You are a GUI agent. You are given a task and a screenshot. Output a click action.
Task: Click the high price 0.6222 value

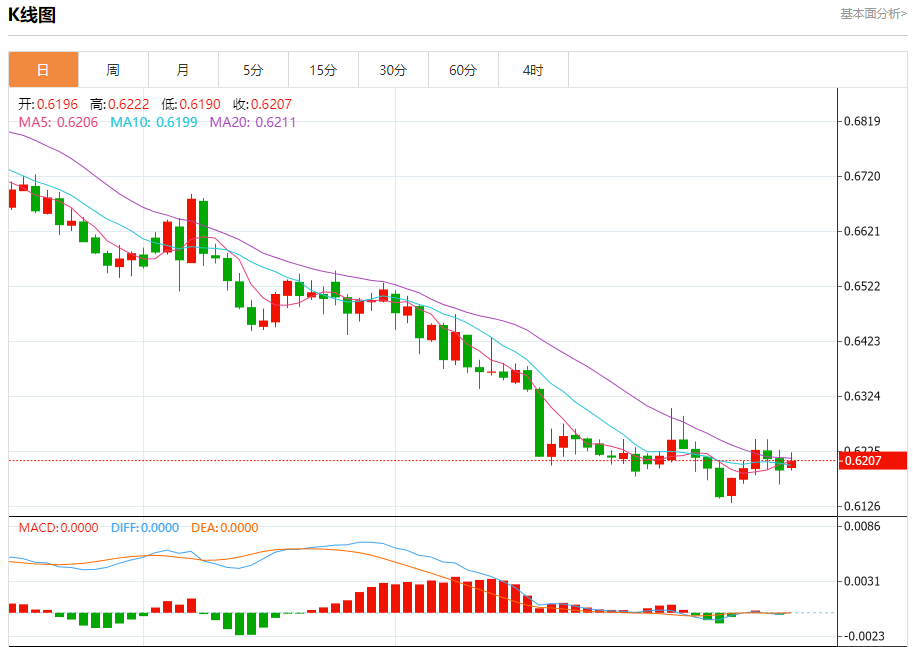[129, 104]
